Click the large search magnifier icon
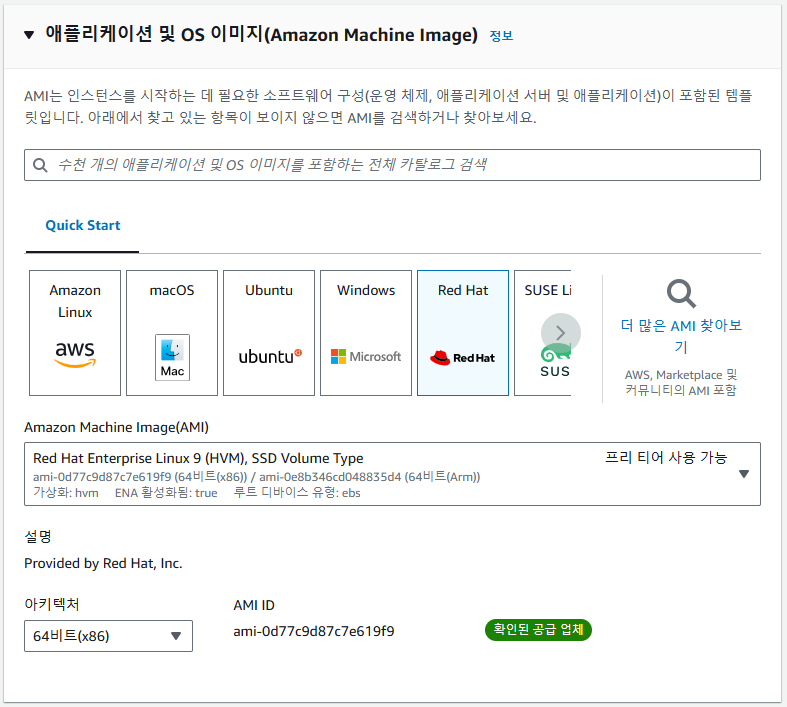The height and width of the screenshot is (707, 787). [681, 294]
